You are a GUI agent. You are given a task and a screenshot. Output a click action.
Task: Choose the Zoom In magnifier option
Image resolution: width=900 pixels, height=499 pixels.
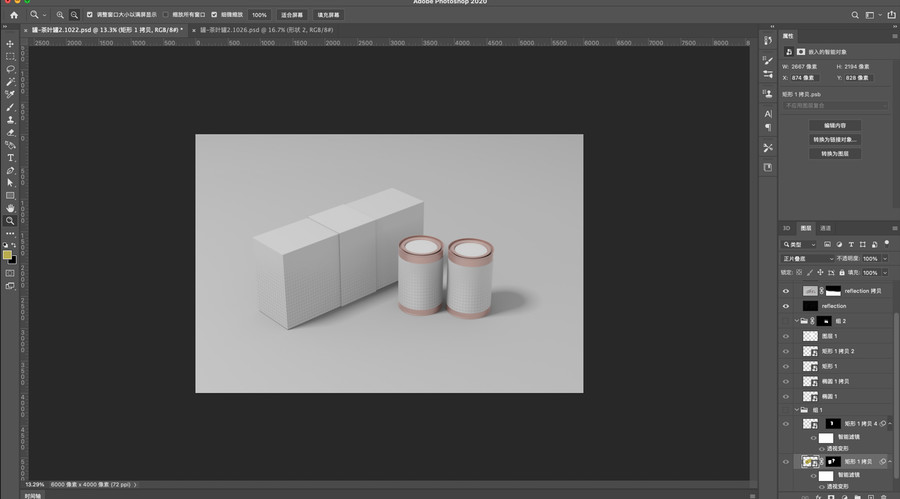tap(60, 15)
